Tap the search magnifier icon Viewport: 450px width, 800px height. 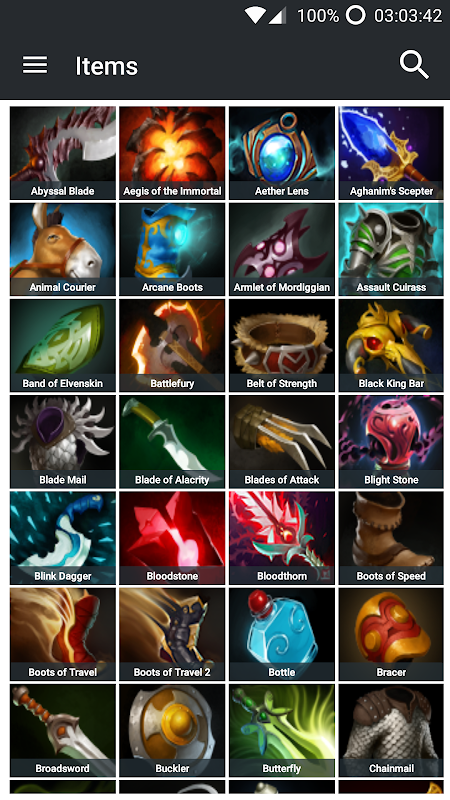(x=414, y=66)
